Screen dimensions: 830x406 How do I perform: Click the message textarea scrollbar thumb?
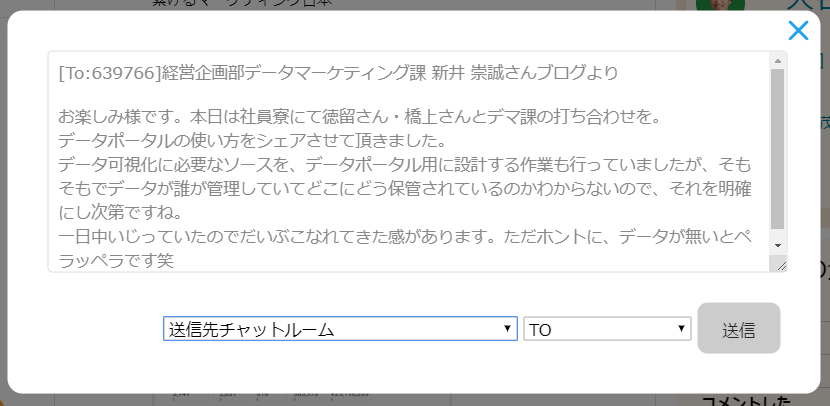coord(778,148)
